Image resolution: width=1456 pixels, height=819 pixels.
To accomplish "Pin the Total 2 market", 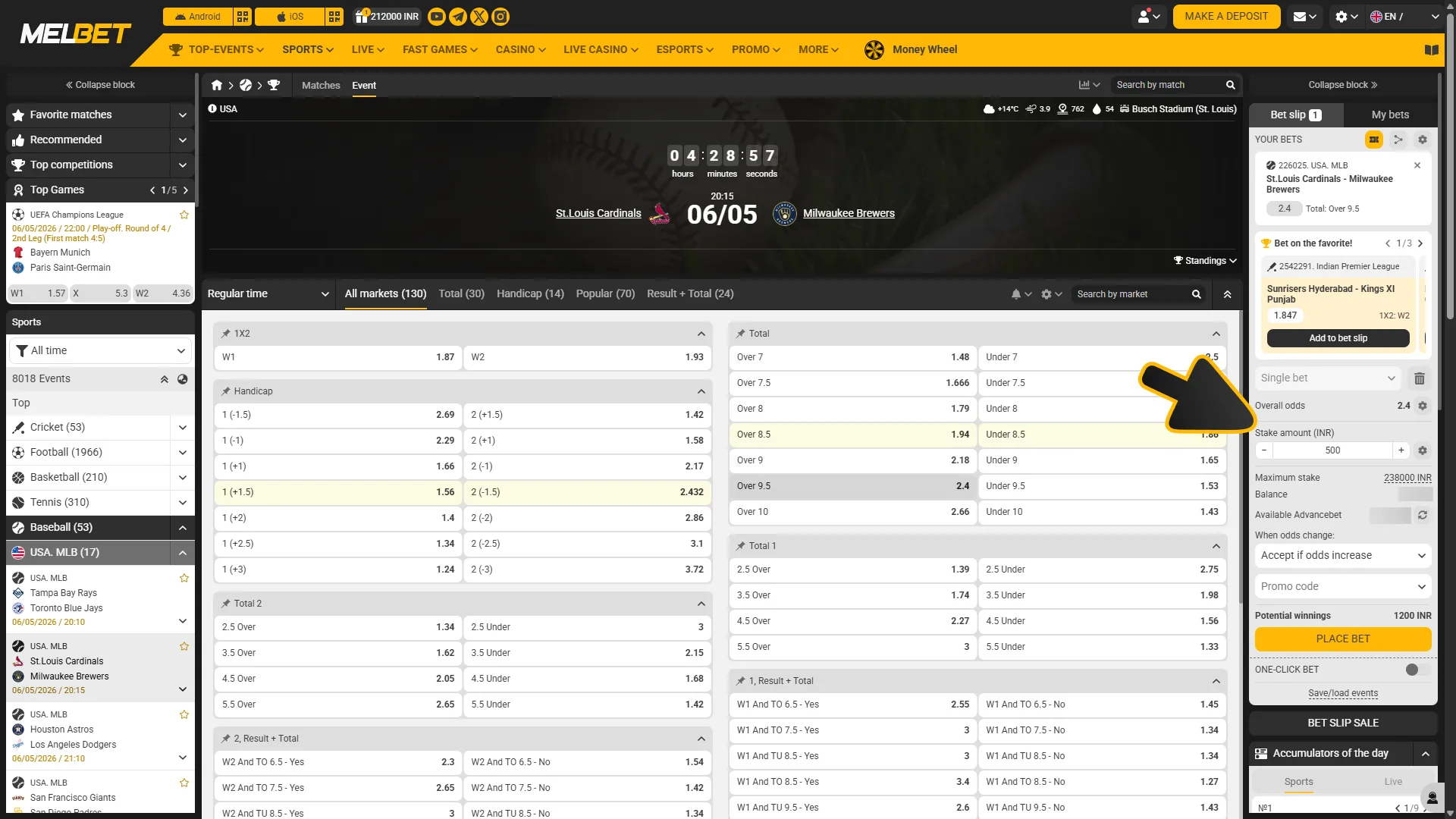I will 226,604.
